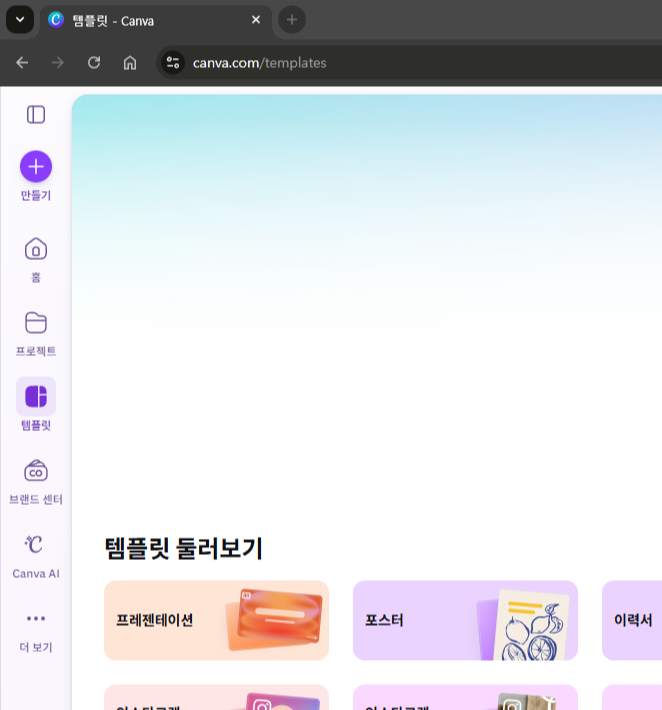This screenshot has width=662, height=710.
Task: Open the 포스터 template category card
Action: [x=465, y=620]
